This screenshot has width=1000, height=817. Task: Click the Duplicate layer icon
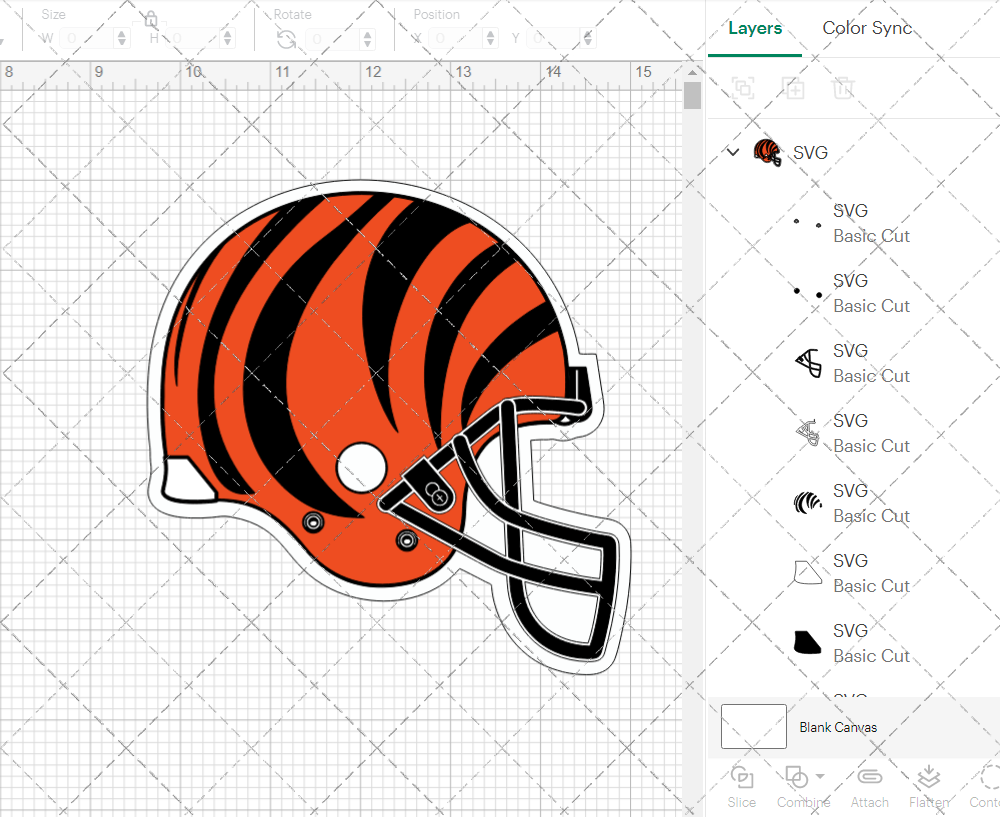pyautogui.click(x=793, y=88)
